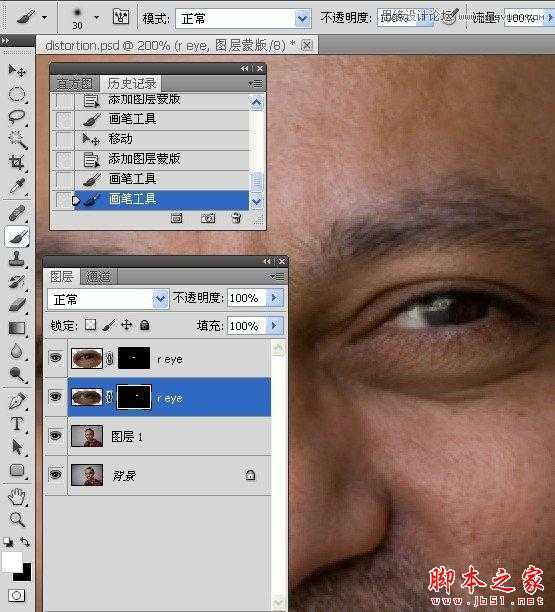Open the layer blend mode 正常 dropdown
555x612 pixels.
point(160,299)
